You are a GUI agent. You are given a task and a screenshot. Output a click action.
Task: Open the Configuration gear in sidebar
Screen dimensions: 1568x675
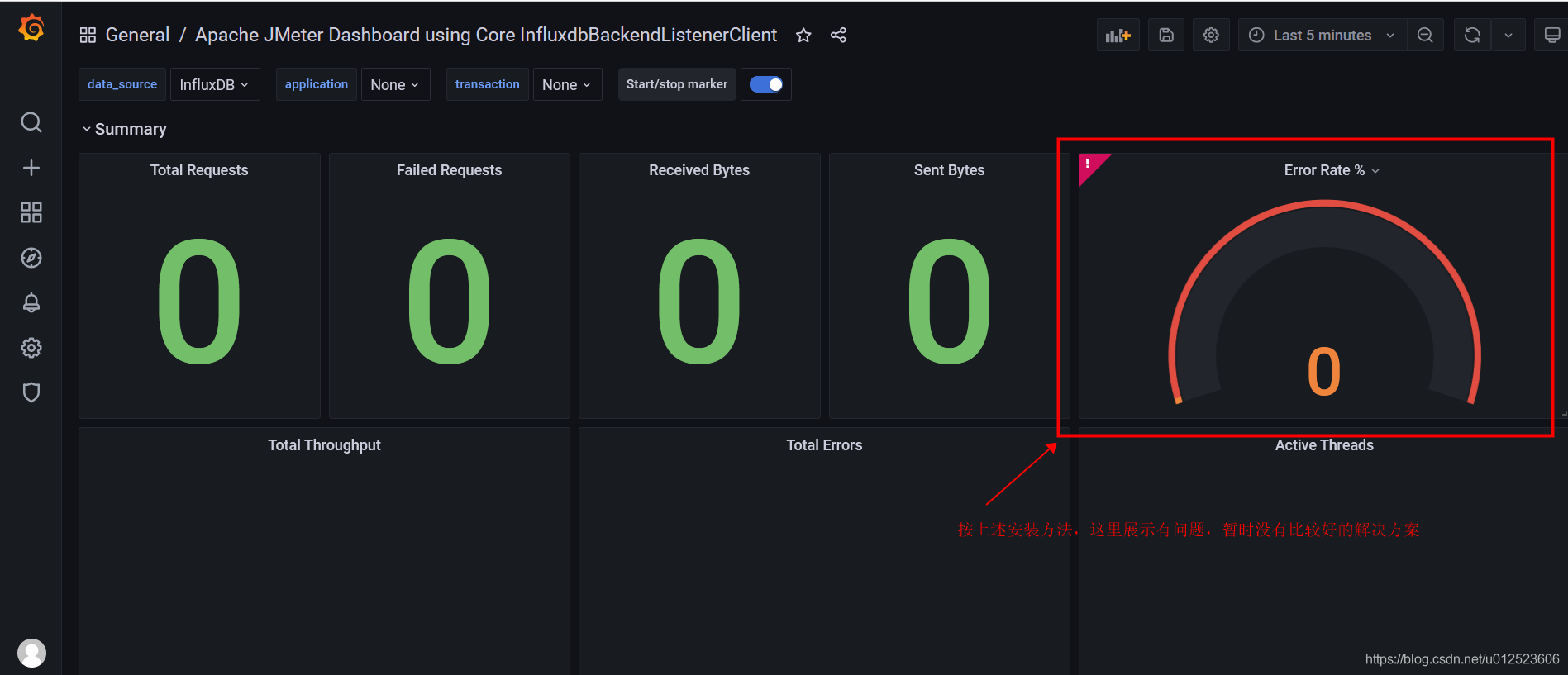(31, 348)
